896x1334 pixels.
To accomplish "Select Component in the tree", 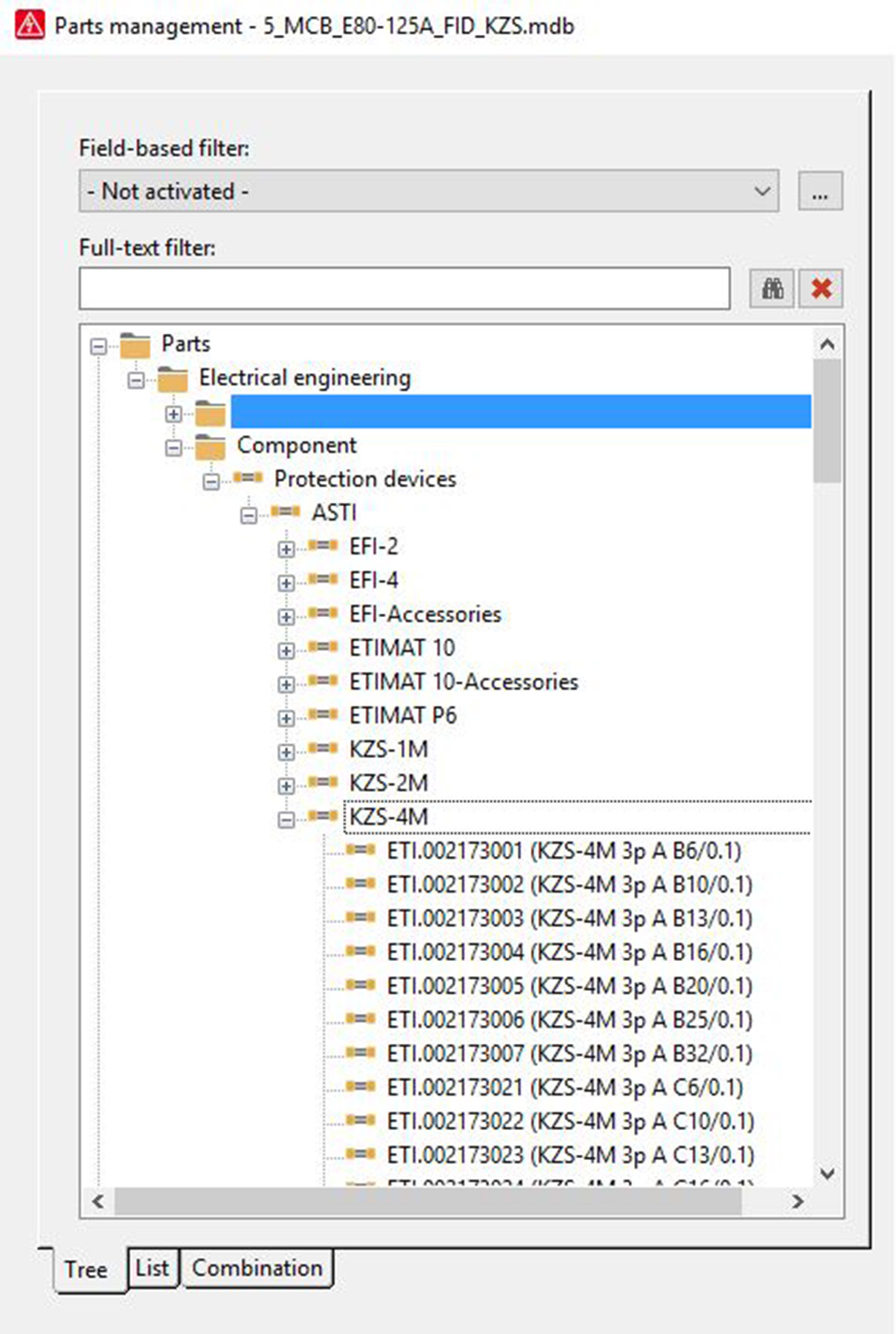I will pos(297,446).
